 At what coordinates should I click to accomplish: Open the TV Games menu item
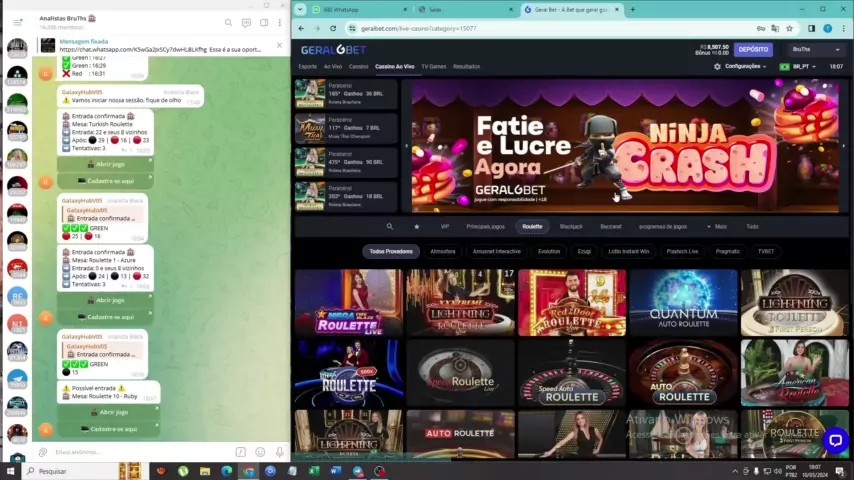[x=433, y=66]
